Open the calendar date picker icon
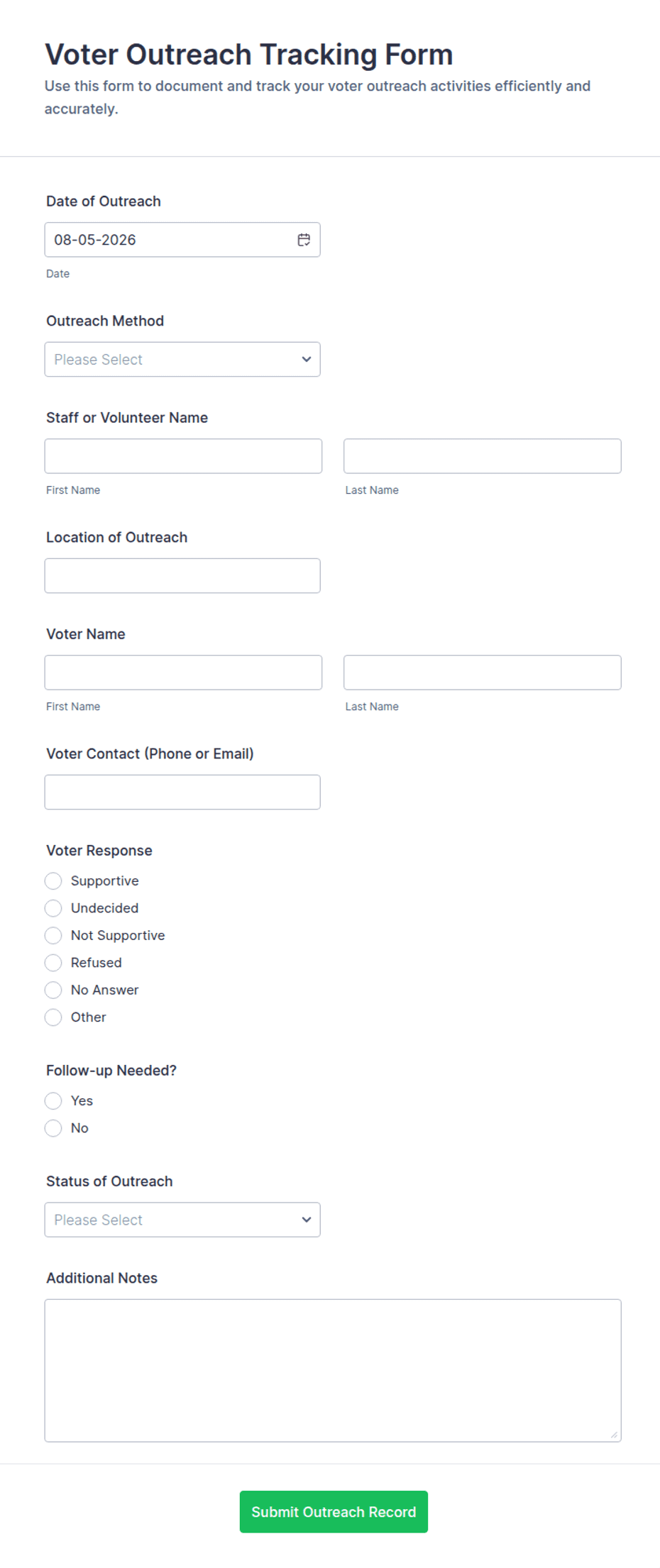This screenshot has height=1568, width=660. tap(304, 240)
